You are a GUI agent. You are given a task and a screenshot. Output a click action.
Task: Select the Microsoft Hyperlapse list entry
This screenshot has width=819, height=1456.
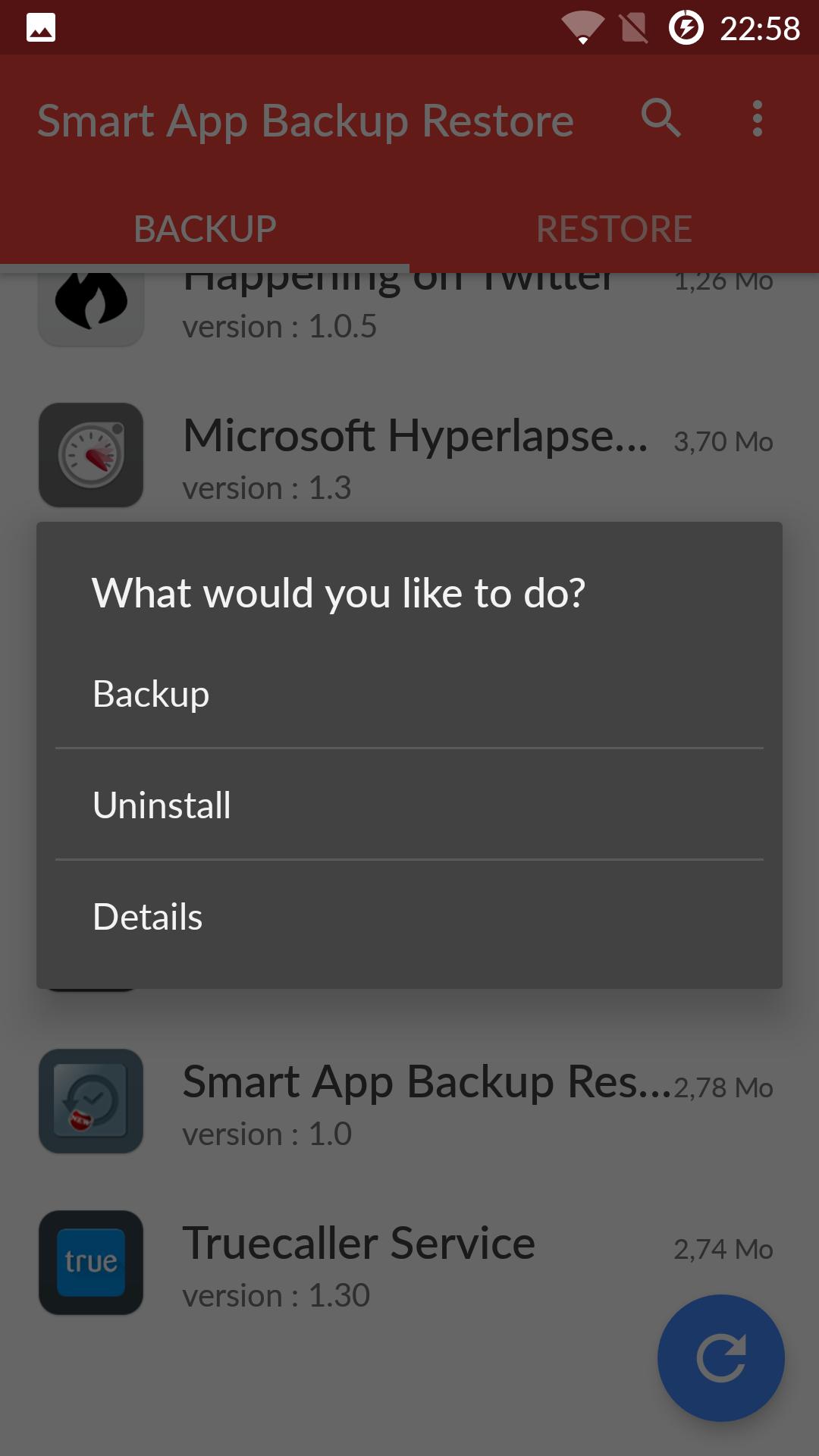[x=409, y=455]
